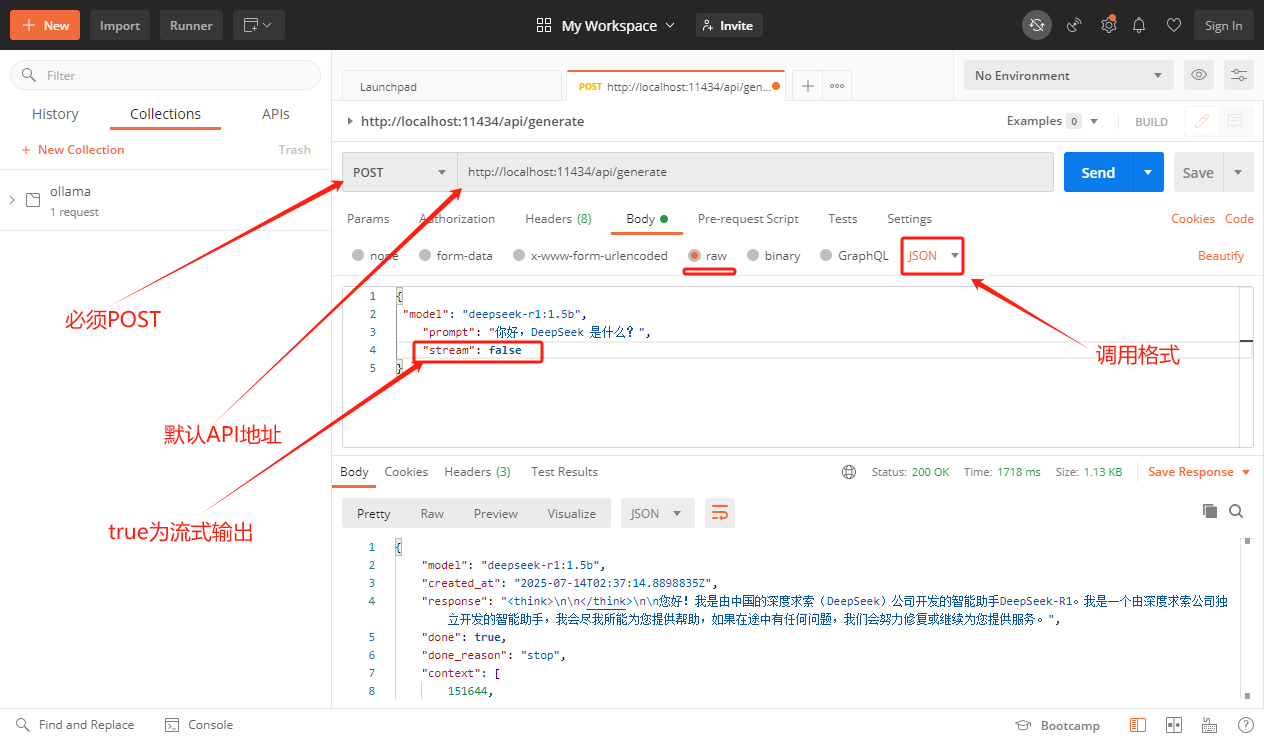Switch to single pane view icon
The height and width of the screenshot is (741, 1264).
point(1138,725)
